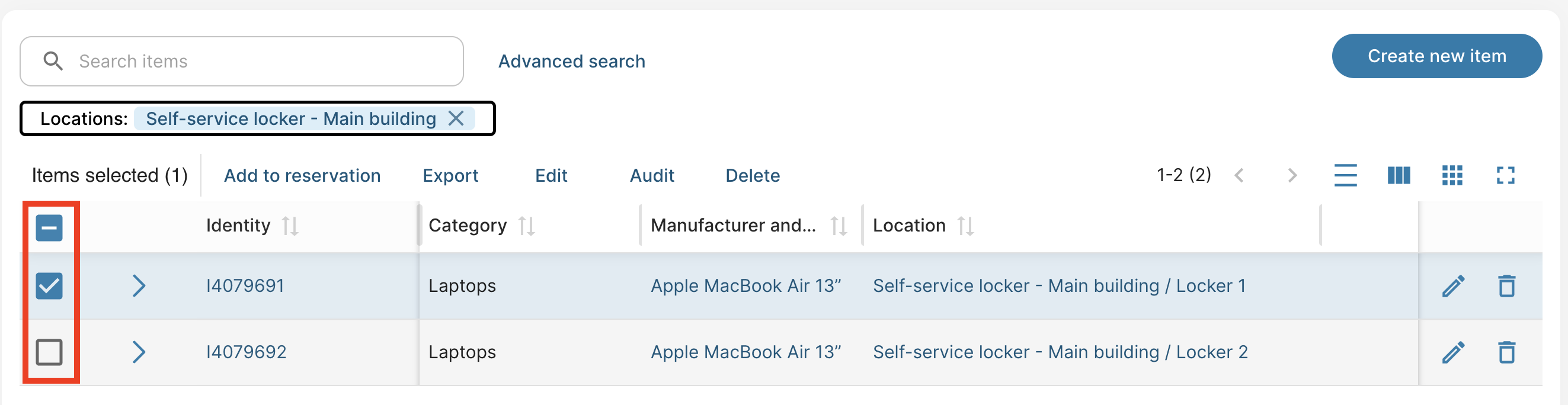
Task: Toggle the select-all header checkbox
Action: point(49,228)
